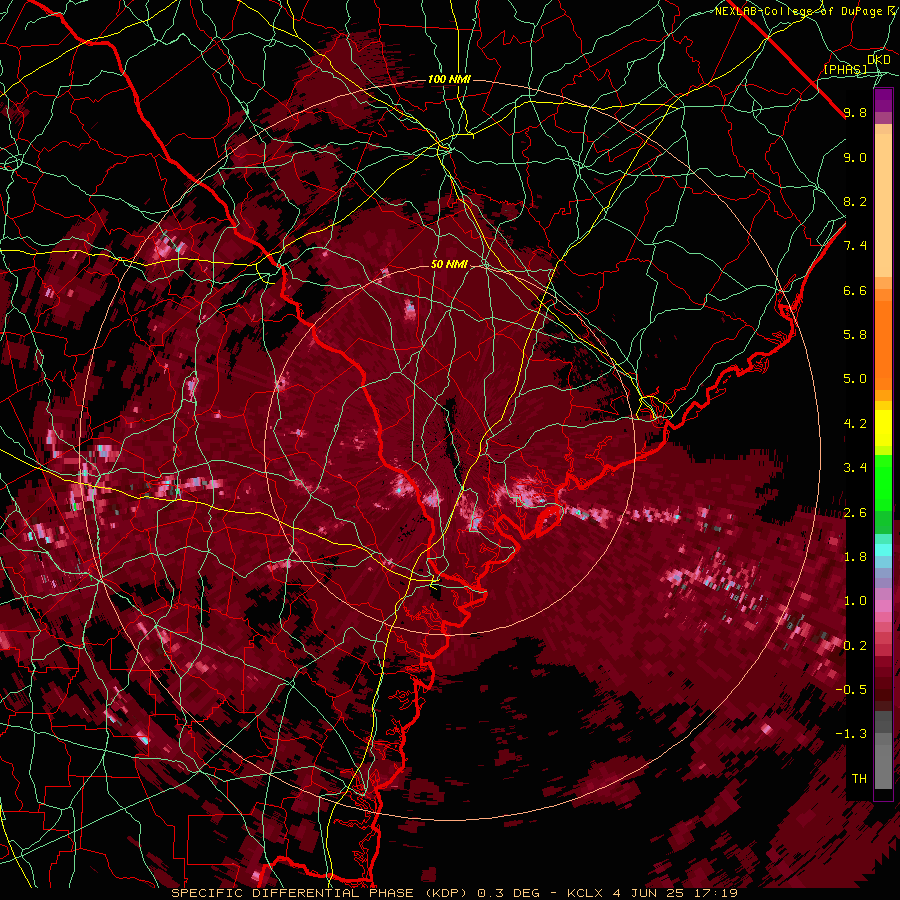Click the 5.8 value on color scale
The width and height of the screenshot is (900, 900).
(x=855, y=335)
